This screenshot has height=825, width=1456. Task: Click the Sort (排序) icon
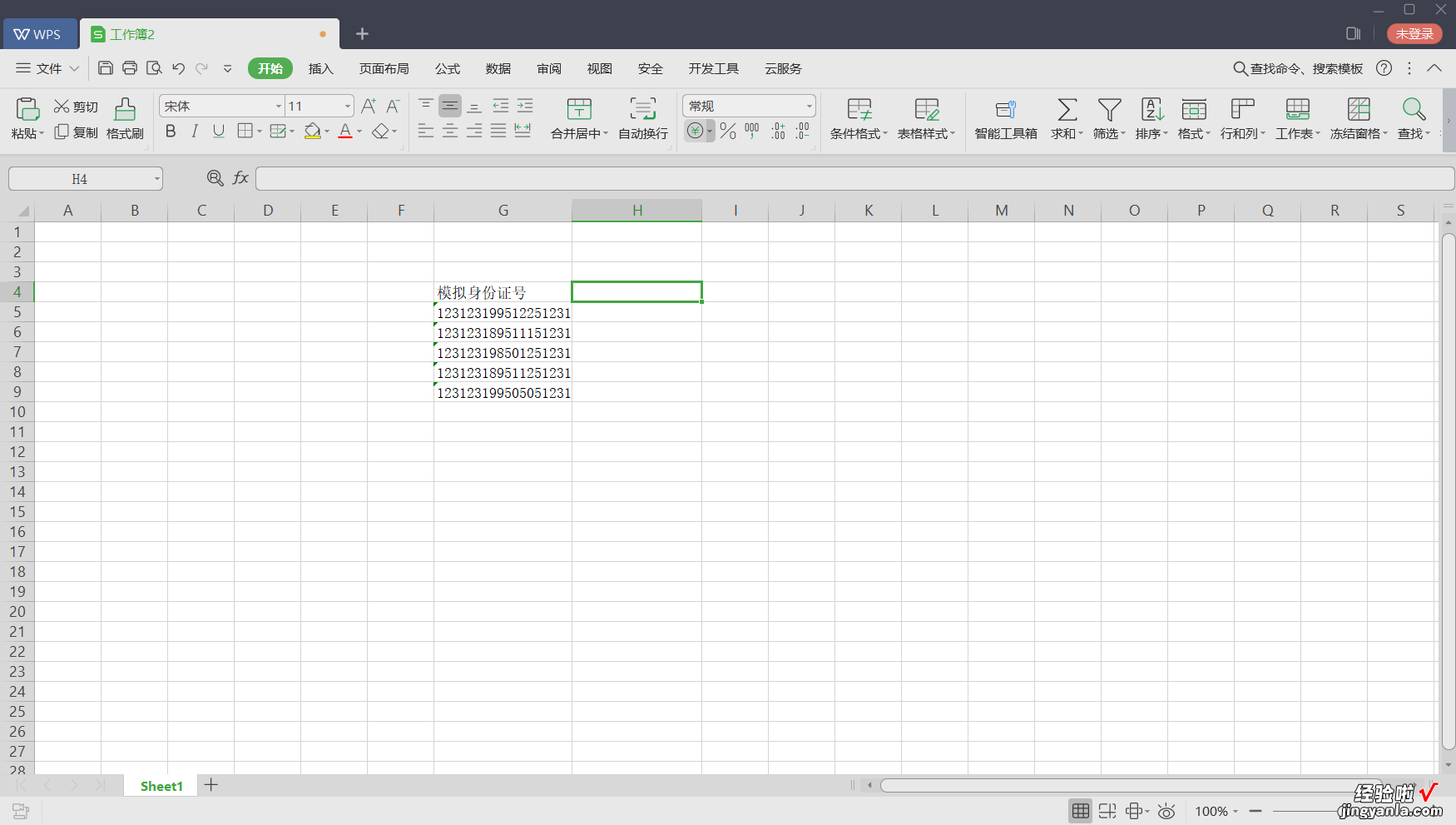click(x=1151, y=109)
